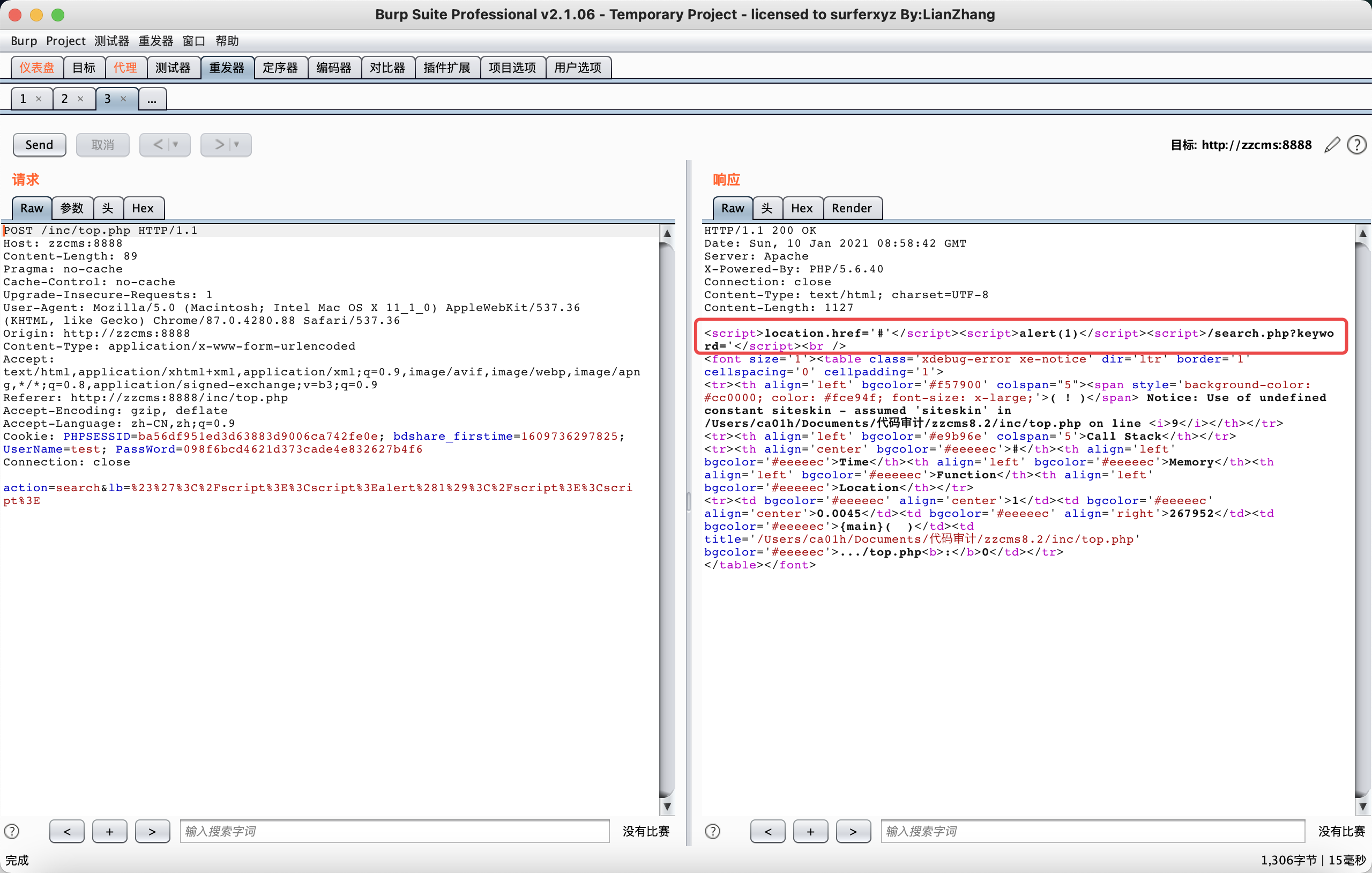1372x873 pixels.
Task: Select request 参数 params tab
Action: click(72, 208)
